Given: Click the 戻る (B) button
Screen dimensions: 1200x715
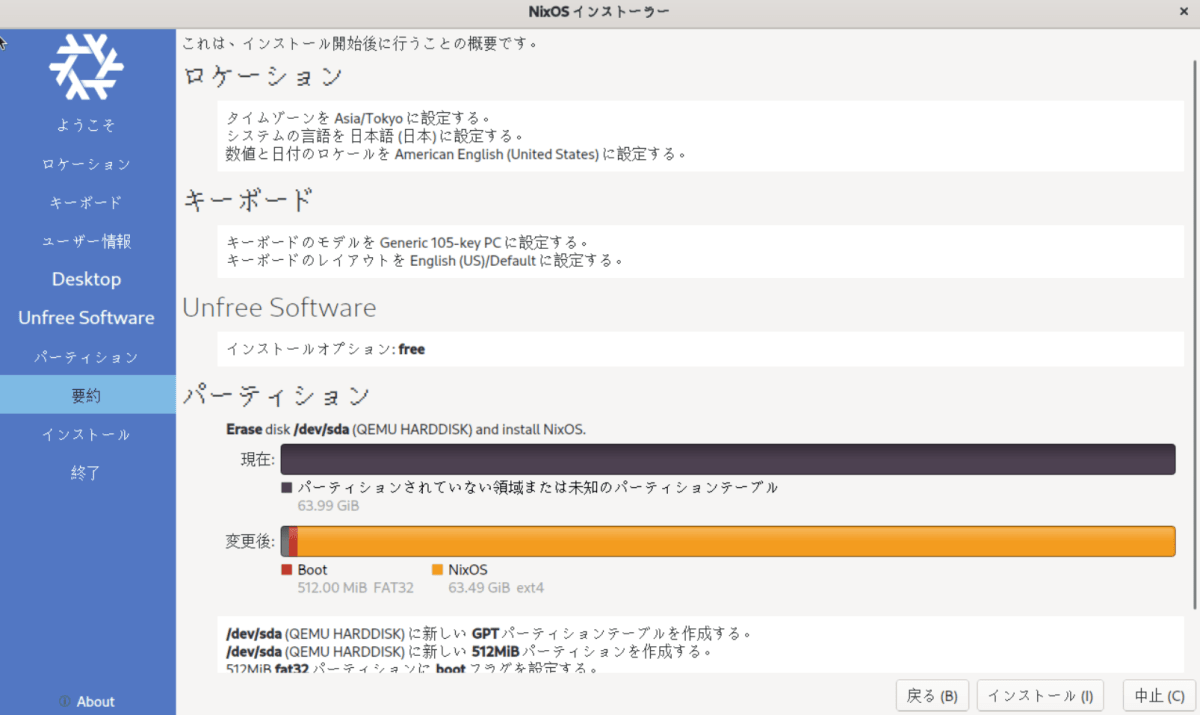Looking at the screenshot, I should (x=932, y=695).
